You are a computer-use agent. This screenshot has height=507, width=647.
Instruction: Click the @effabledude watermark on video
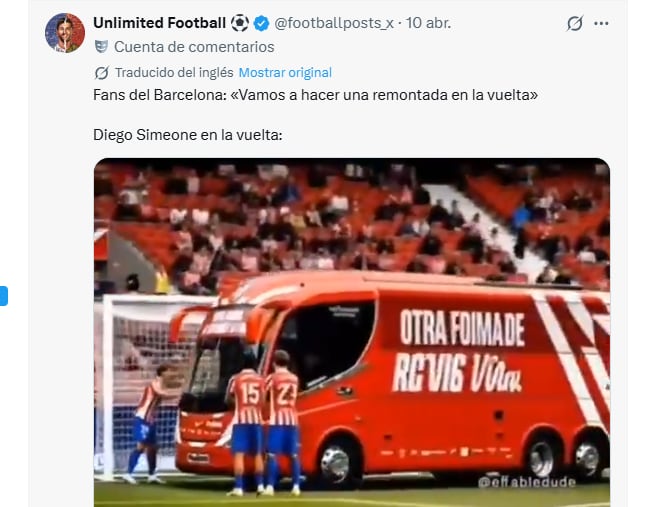pos(527,482)
